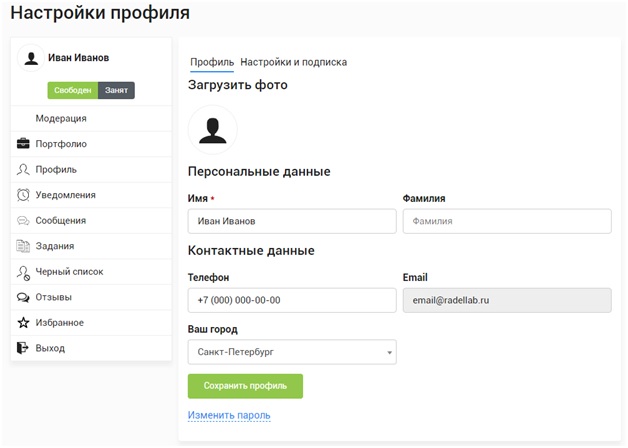Switch status to Занят

[x=116, y=90]
